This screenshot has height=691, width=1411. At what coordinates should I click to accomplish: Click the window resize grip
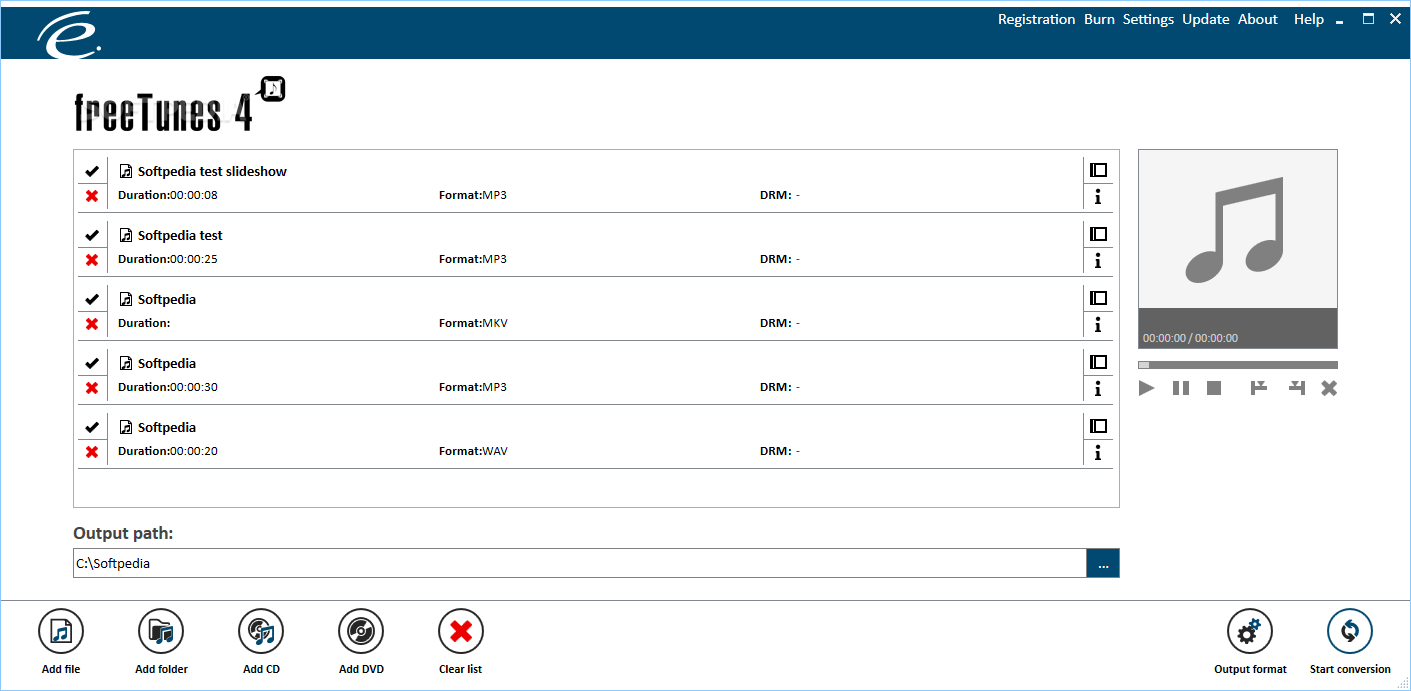[1402, 683]
